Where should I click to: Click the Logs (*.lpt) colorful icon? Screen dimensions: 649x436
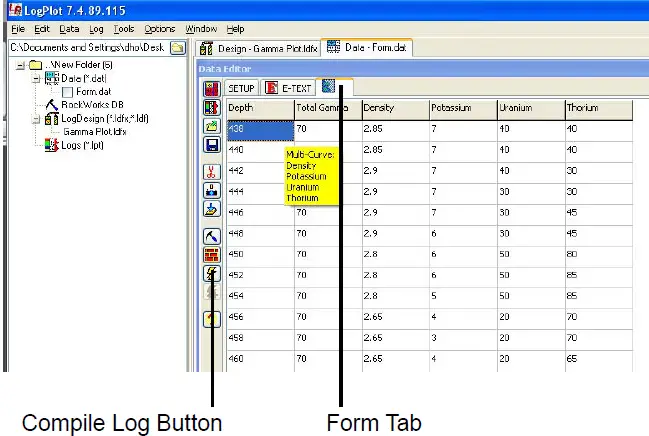(51, 145)
